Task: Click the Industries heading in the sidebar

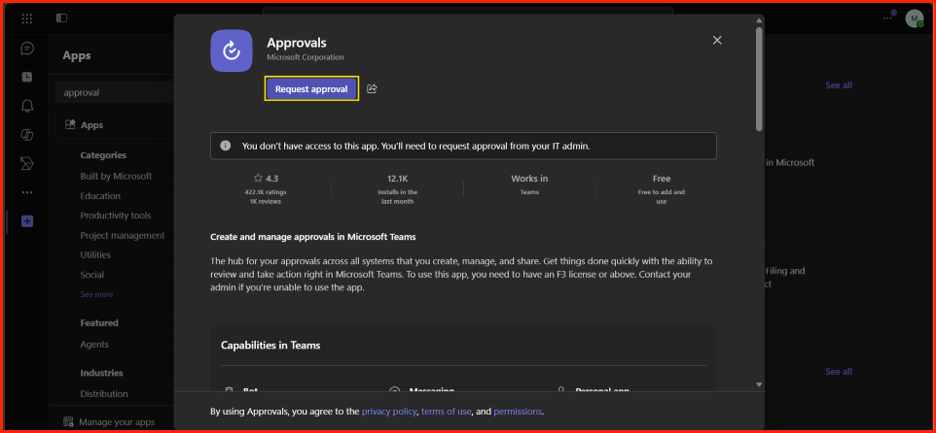Action: pos(101,373)
